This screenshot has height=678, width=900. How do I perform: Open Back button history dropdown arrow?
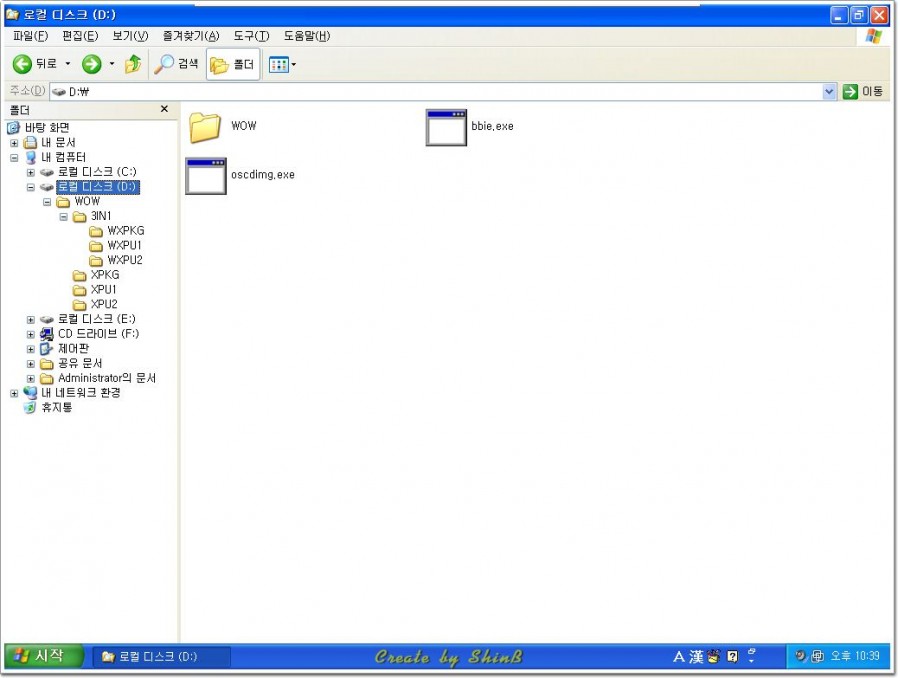click(68, 64)
